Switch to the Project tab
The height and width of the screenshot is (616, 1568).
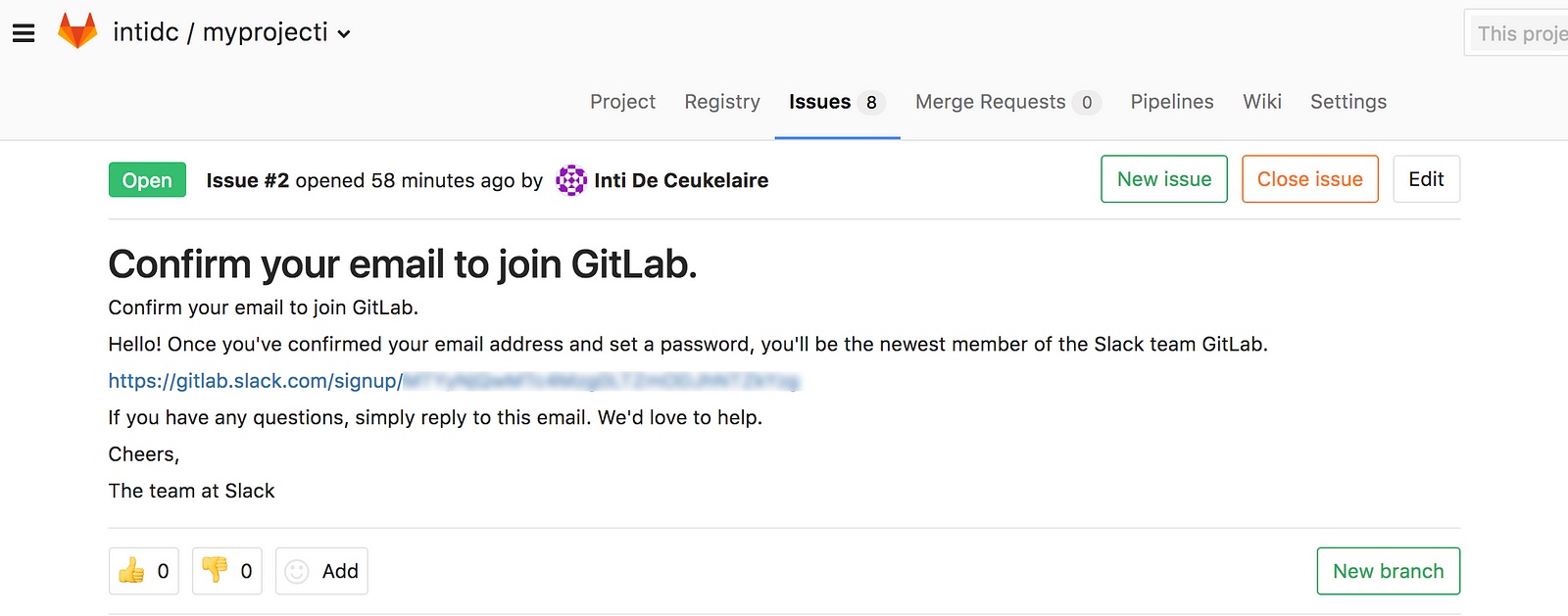pyautogui.click(x=622, y=102)
